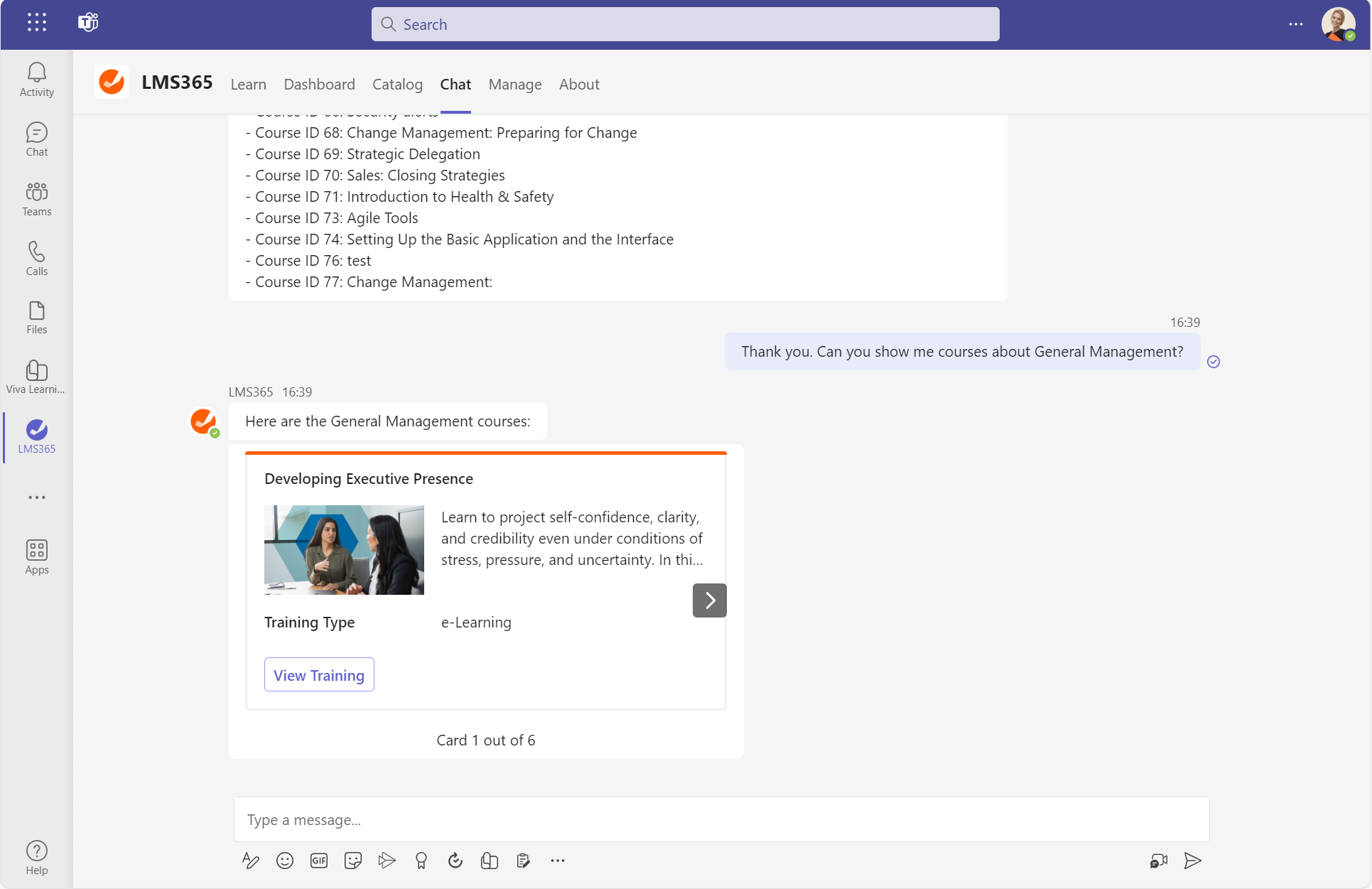The height and width of the screenshot is (889, 1372).
Task: Switch to the Catalog tab
Action: [397, 85]
